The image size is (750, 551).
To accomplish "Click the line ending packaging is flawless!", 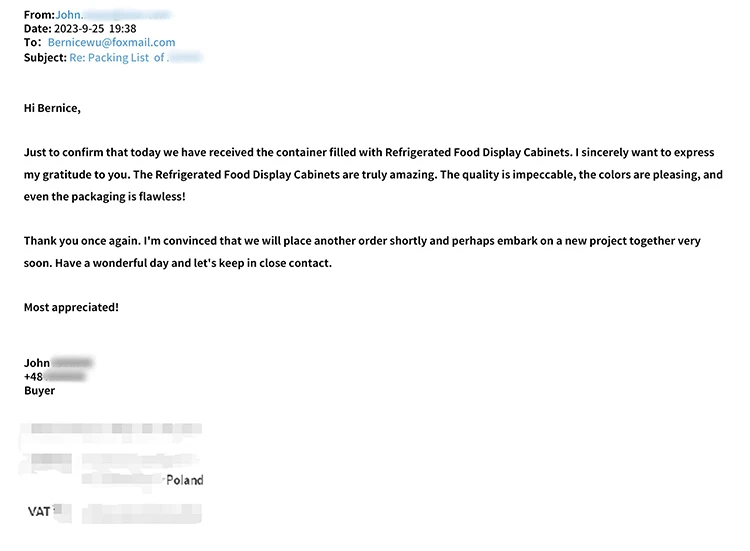I will (x=104, y=196).
